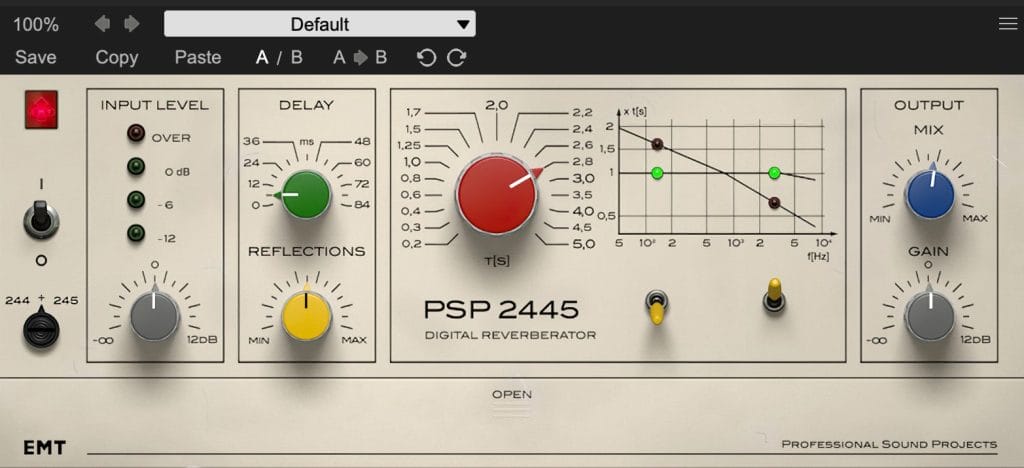Paste copied settings
The width and height of the screenshot is (1024, 468).
(198, 57)
